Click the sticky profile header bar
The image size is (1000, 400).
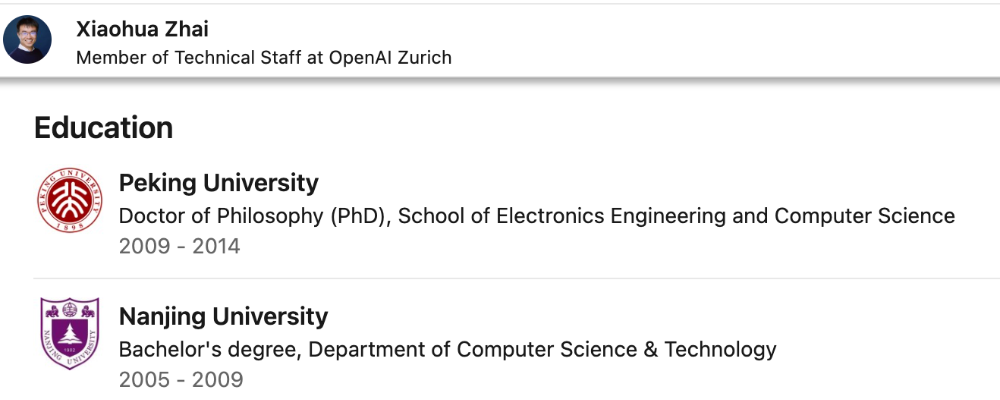click(500, 40)
